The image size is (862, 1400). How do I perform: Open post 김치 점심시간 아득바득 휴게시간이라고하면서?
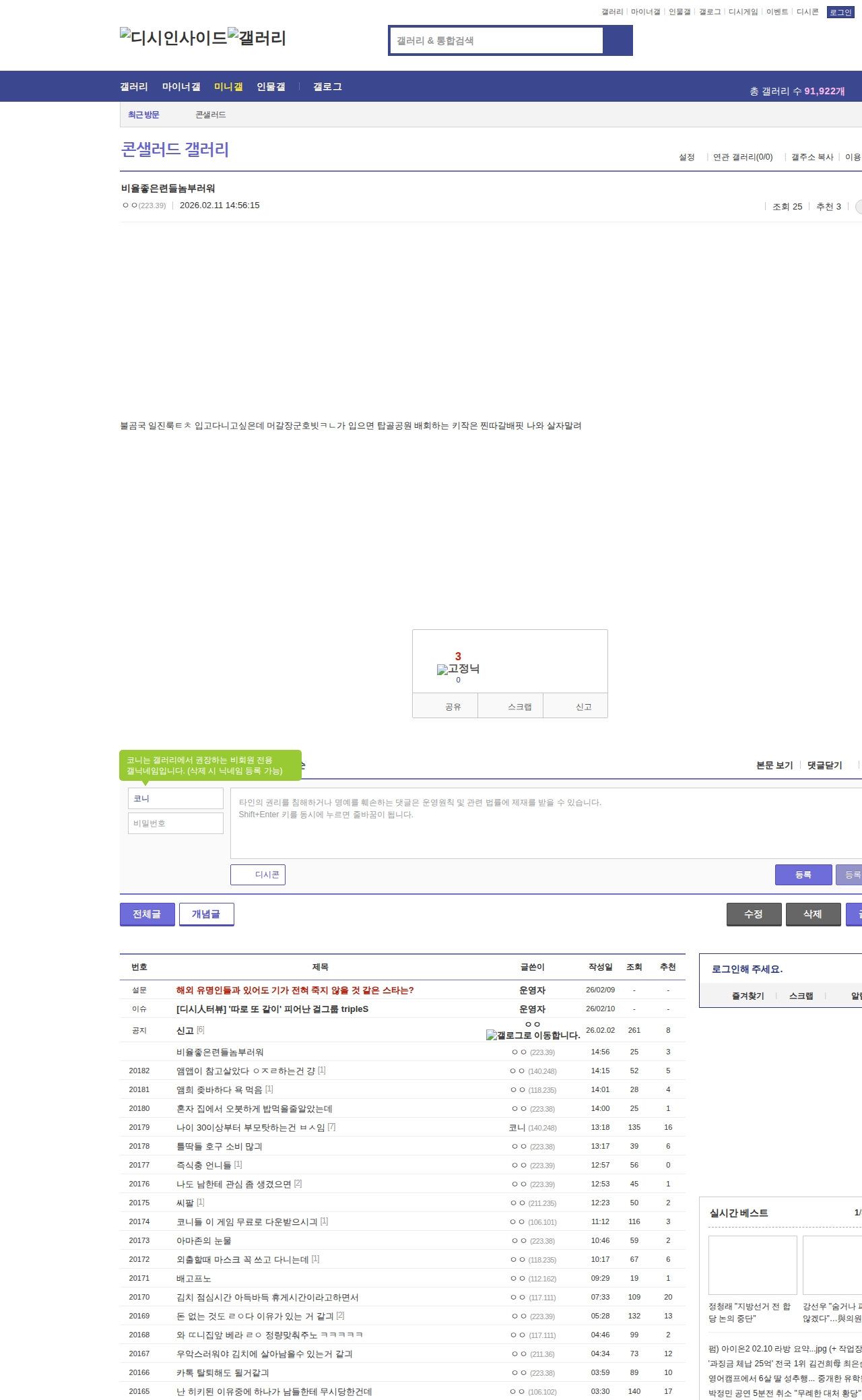tap(267, 1298)
